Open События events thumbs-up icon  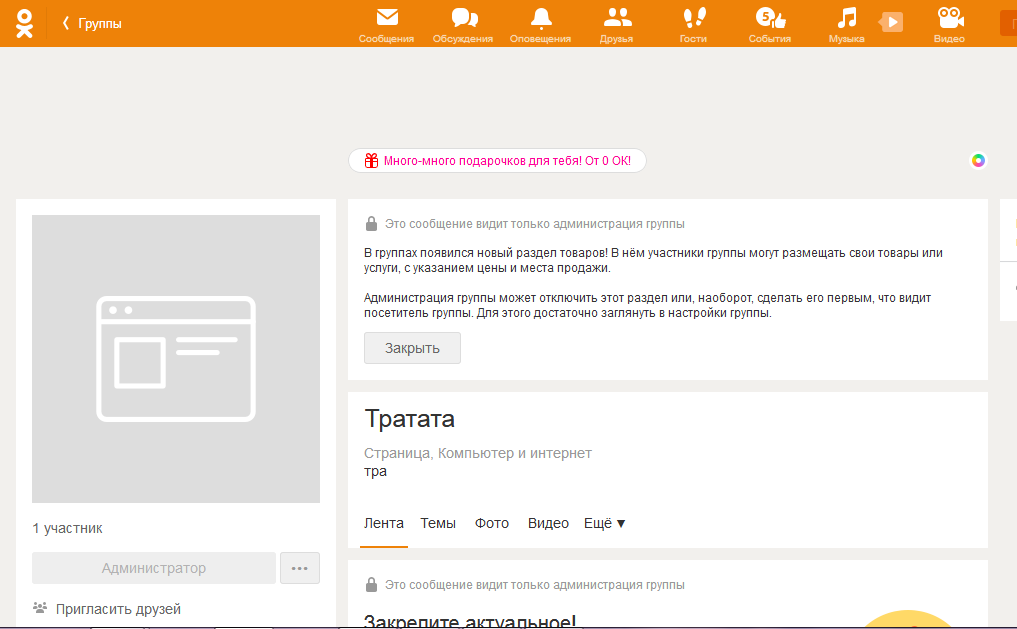tap(770, 18)
